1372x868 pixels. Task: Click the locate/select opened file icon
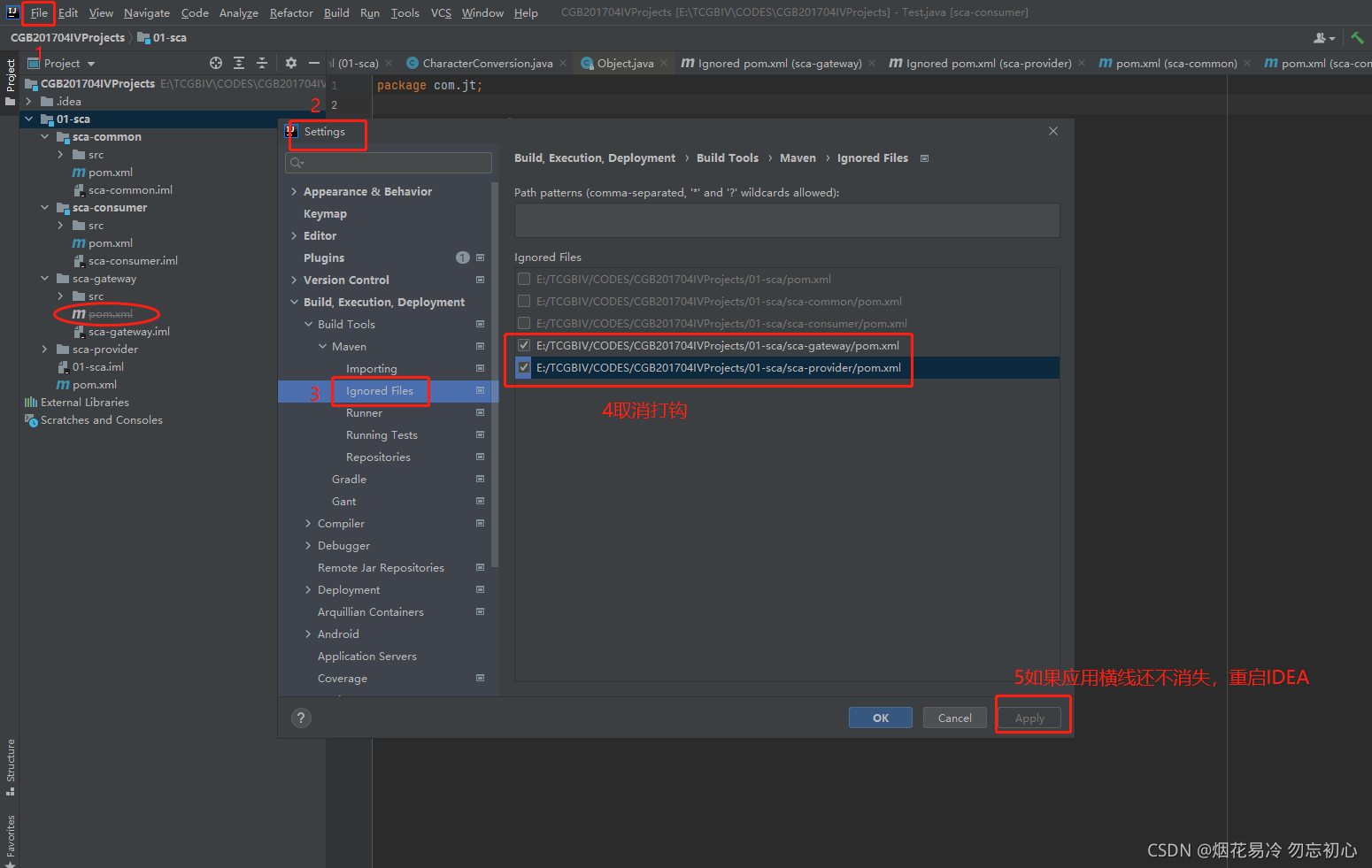[216, 63]
